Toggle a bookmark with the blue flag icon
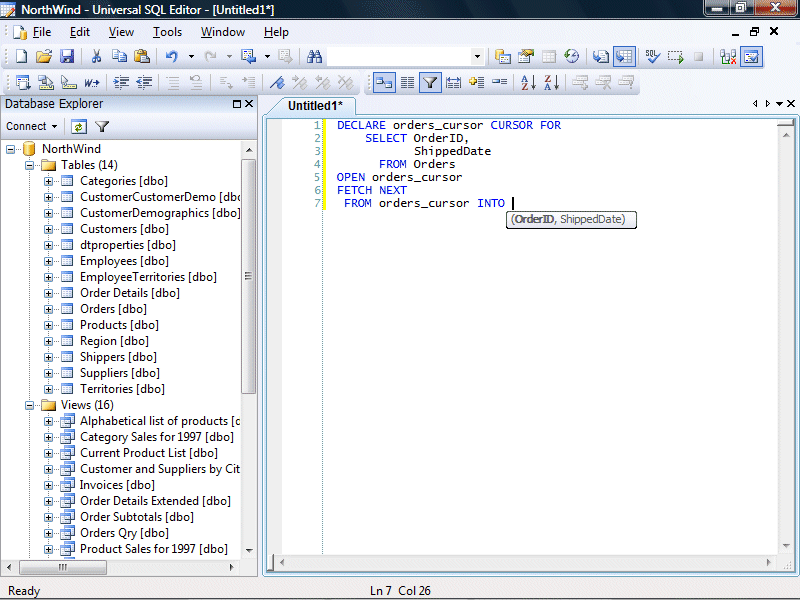This screenshot has width=800, height=600. coord(277,82)
